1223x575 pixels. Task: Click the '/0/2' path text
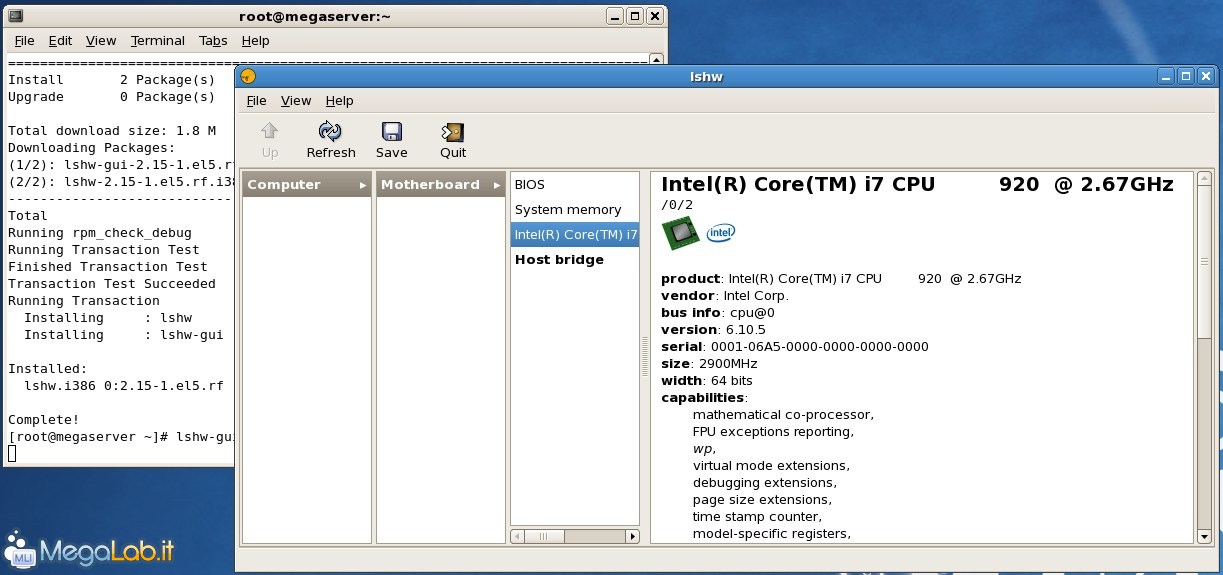pyautogui.click(x=677, y=205)
